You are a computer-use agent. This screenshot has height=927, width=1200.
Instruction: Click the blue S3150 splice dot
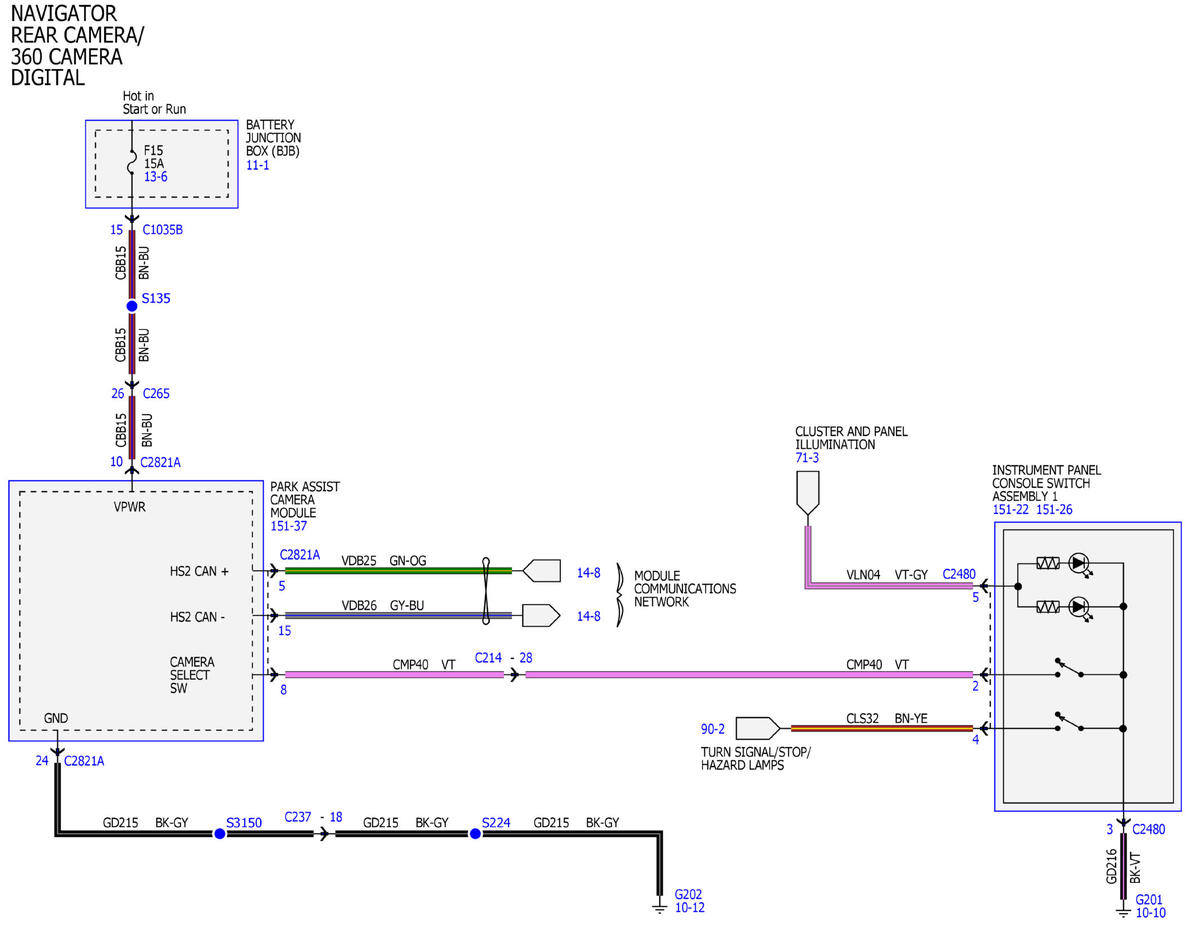coord(219,833)
